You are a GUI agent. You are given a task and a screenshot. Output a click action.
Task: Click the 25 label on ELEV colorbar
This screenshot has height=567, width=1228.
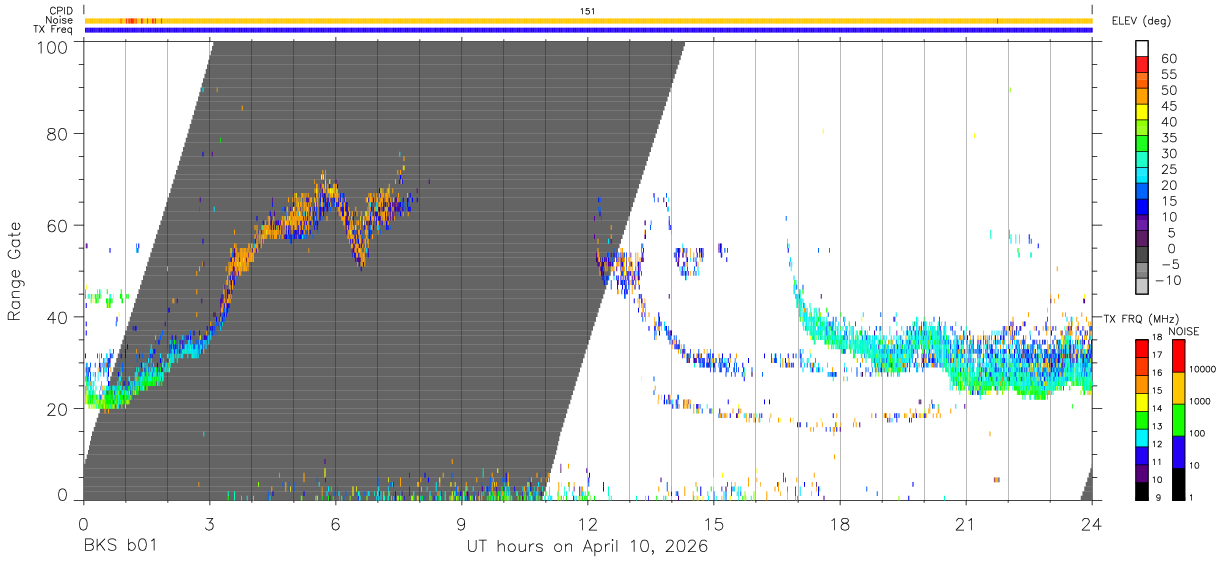(x=1167, y=169)
